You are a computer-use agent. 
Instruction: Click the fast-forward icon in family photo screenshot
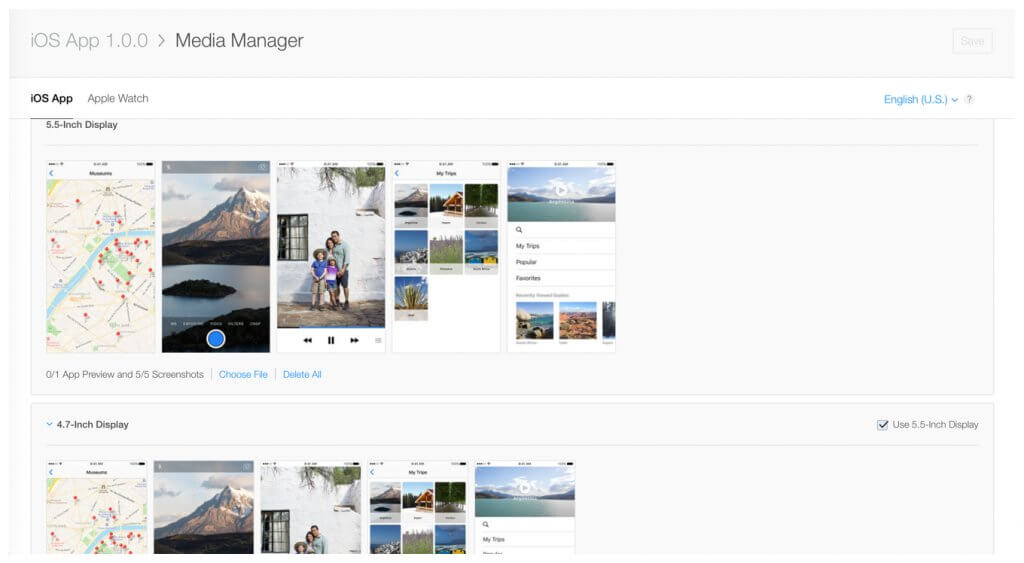355,340
